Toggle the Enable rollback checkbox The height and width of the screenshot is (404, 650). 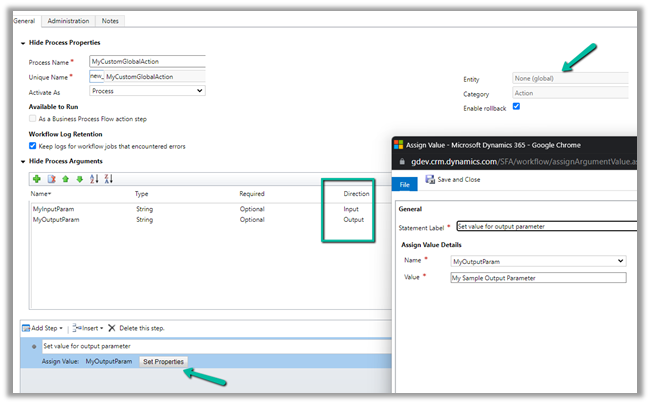click(x=516, y=106)
